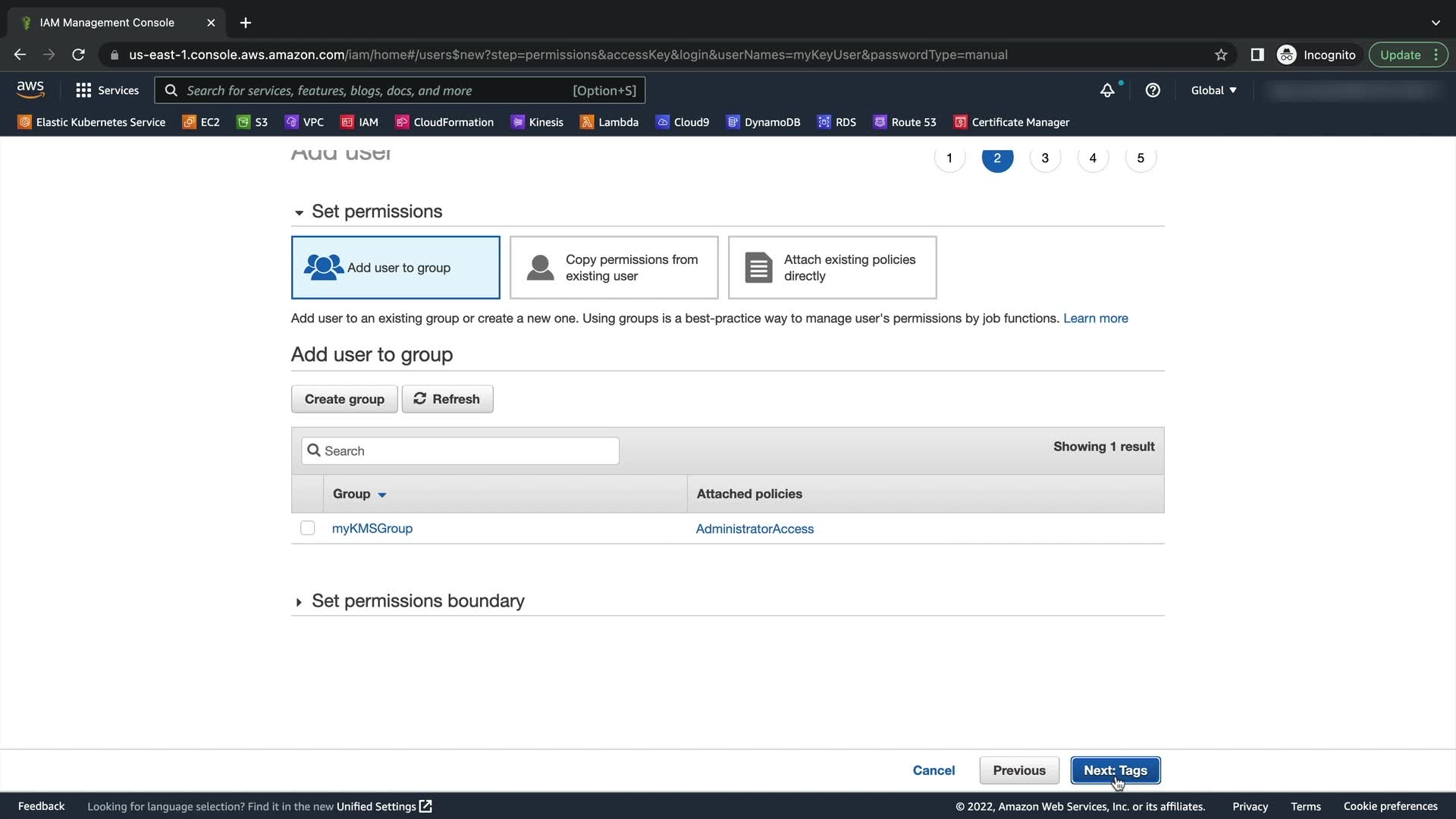1456x819 pixels.
Task: Open Lambda from the bookmarks bar
Action: pos(609,122)
